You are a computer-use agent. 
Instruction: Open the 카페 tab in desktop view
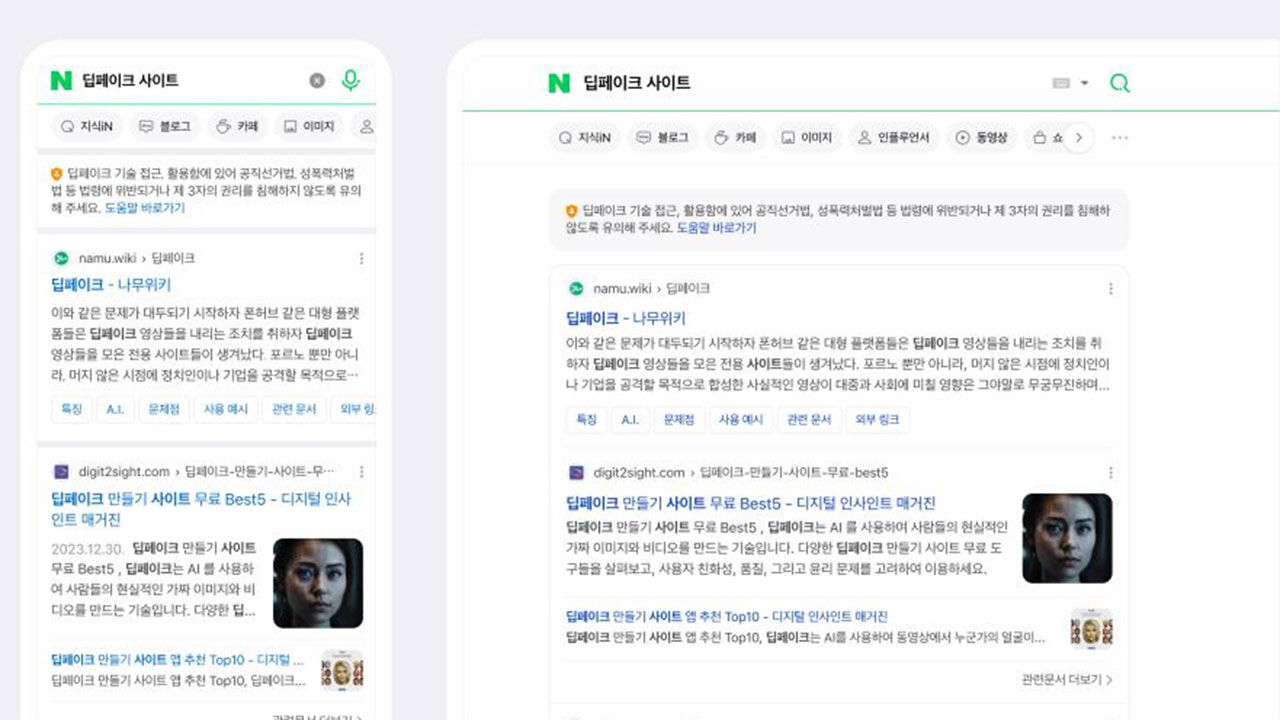[x=736, y=138]
